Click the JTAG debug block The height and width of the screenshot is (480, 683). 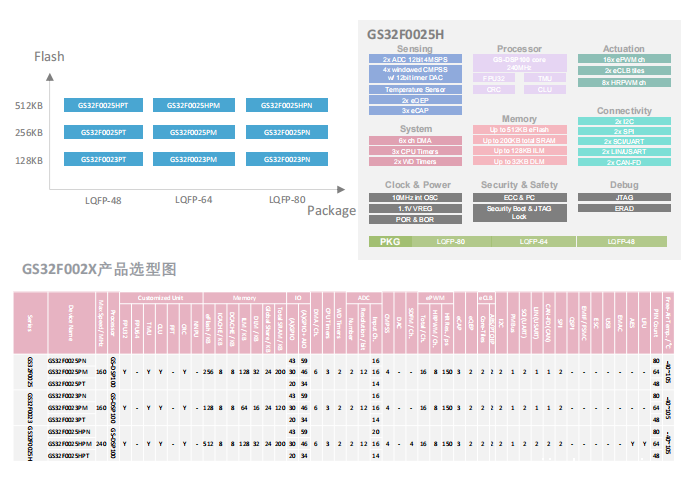[624, 197]
